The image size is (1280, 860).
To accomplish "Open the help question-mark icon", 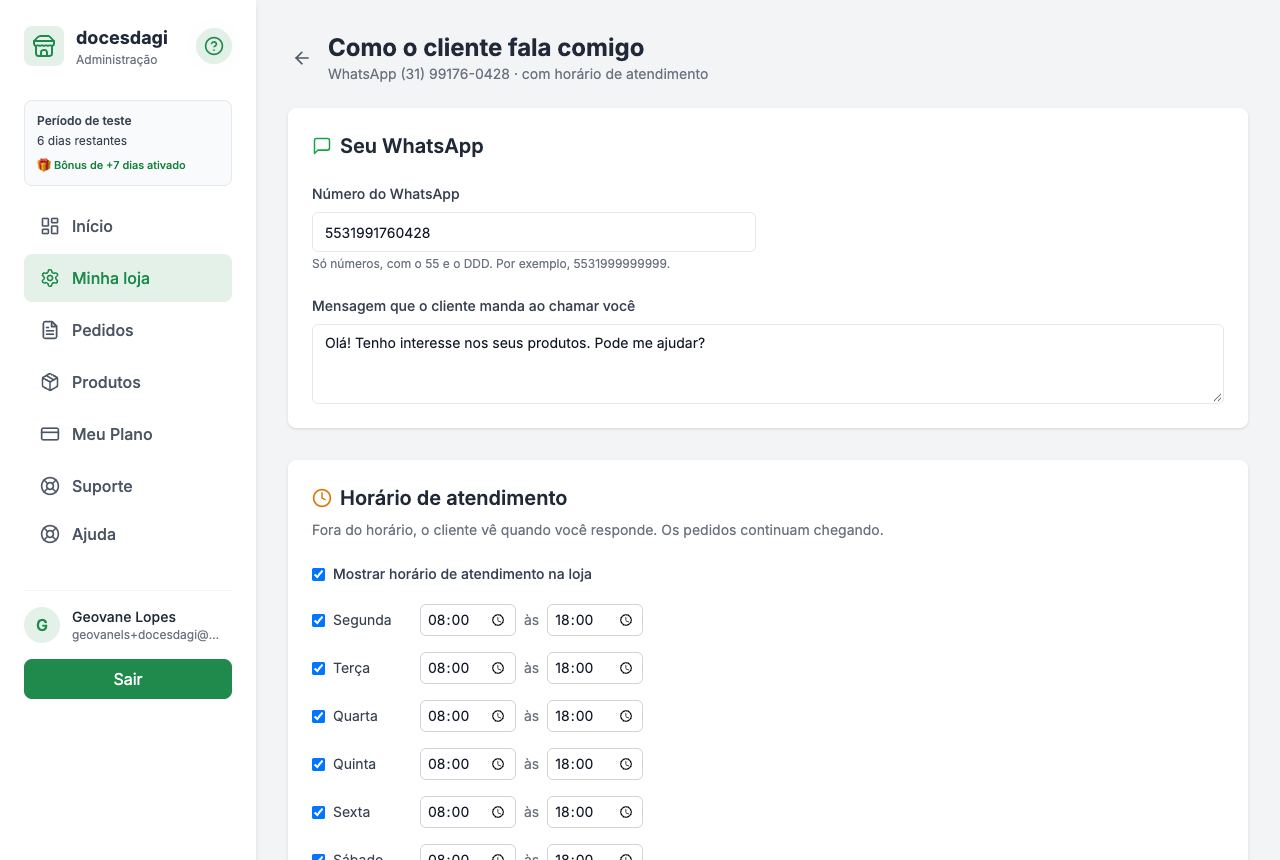I will click(214, 46).
